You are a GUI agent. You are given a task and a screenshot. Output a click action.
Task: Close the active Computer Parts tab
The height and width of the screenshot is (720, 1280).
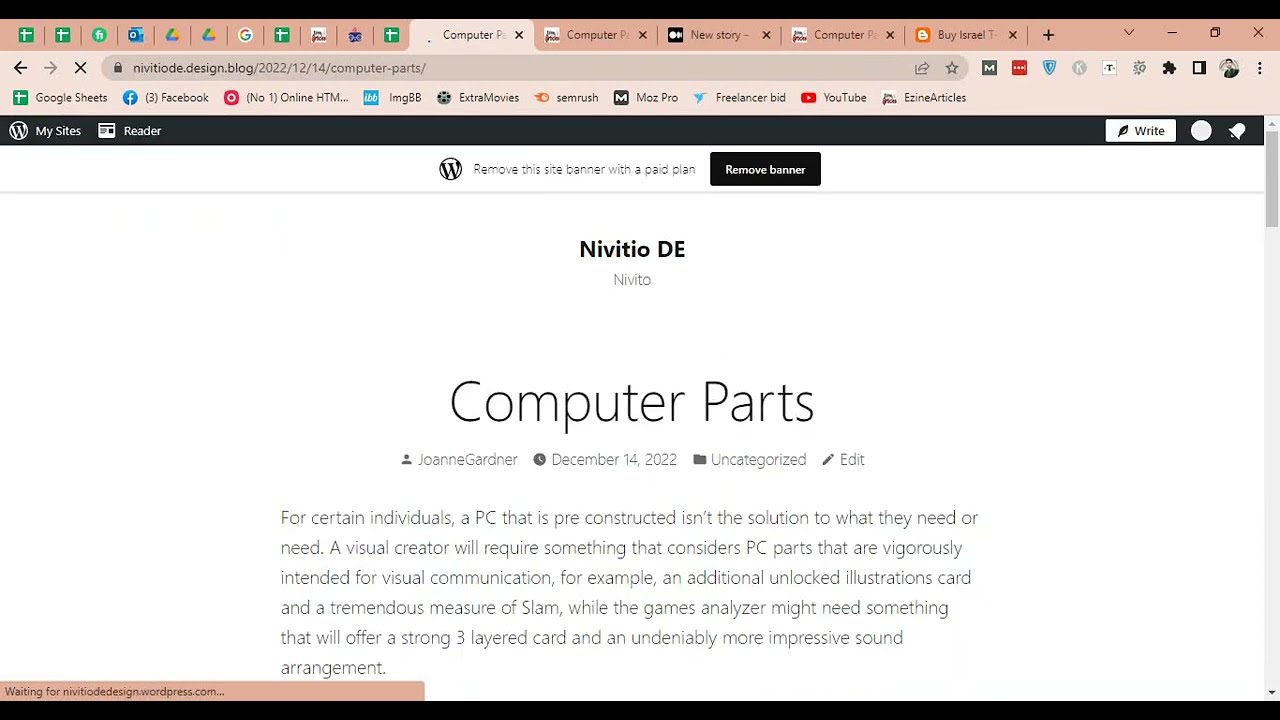click(x=519, y=35)
